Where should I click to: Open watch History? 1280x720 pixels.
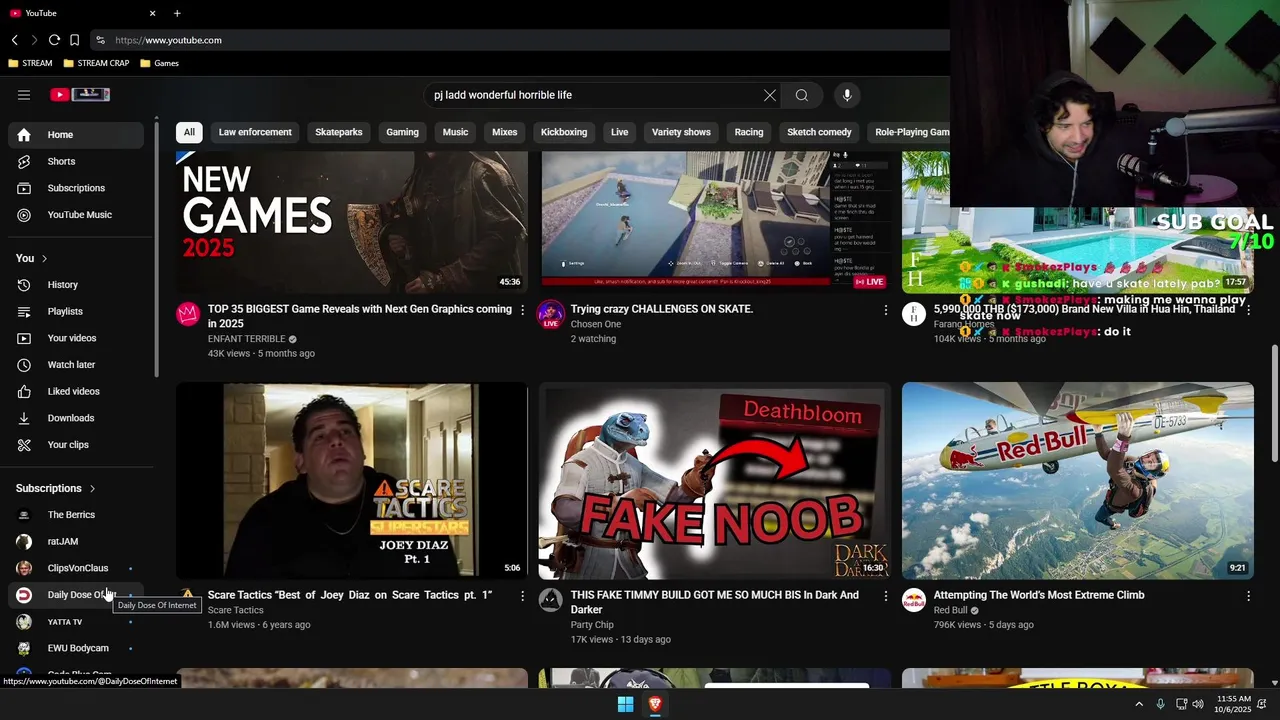(x=76, y=285)
